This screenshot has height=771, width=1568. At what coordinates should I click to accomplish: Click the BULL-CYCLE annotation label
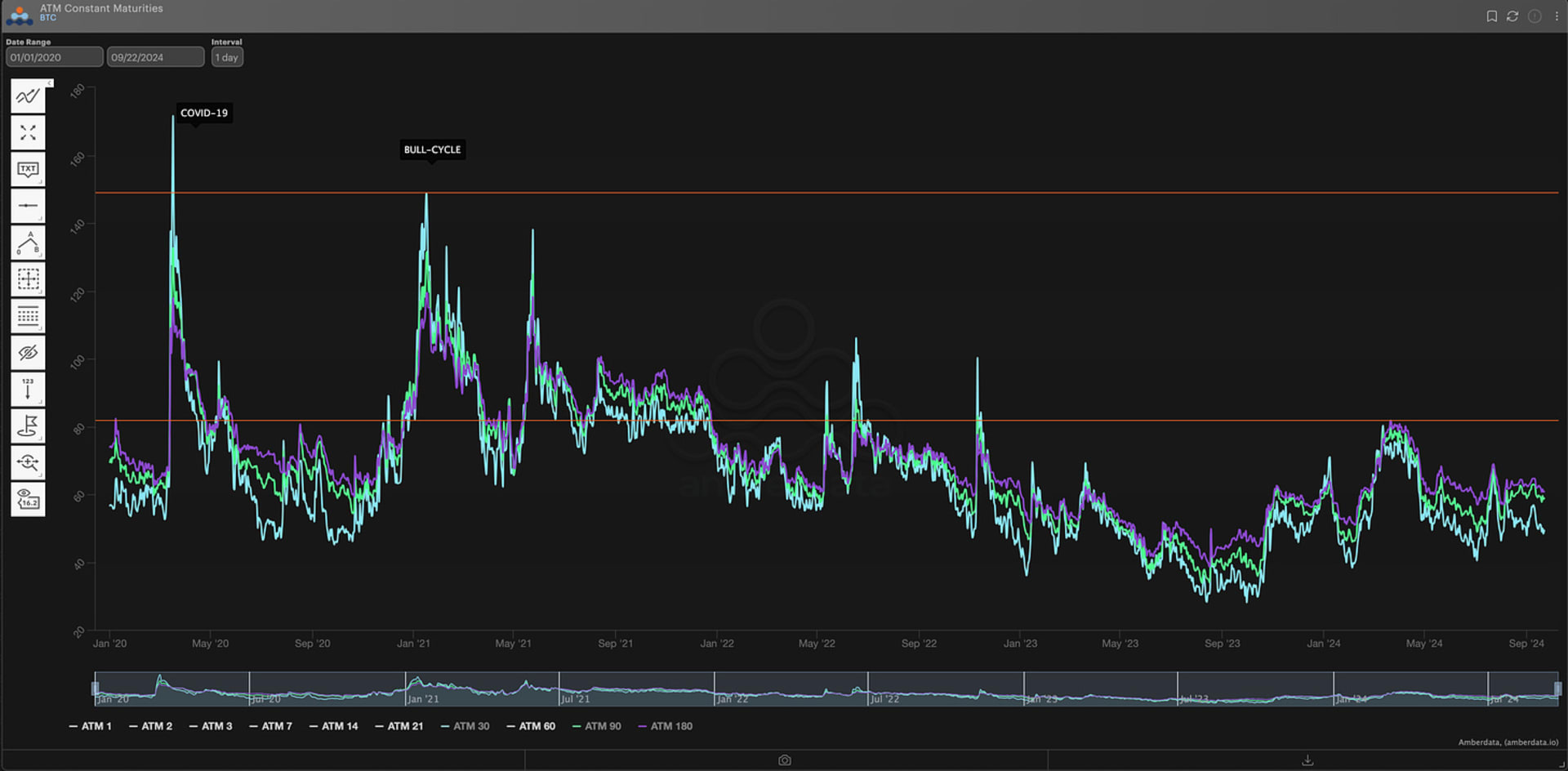(x=433, y=149)
